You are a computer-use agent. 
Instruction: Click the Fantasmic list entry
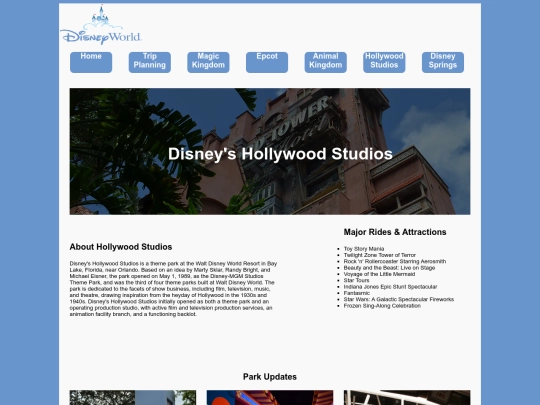[x=357, y=293]
